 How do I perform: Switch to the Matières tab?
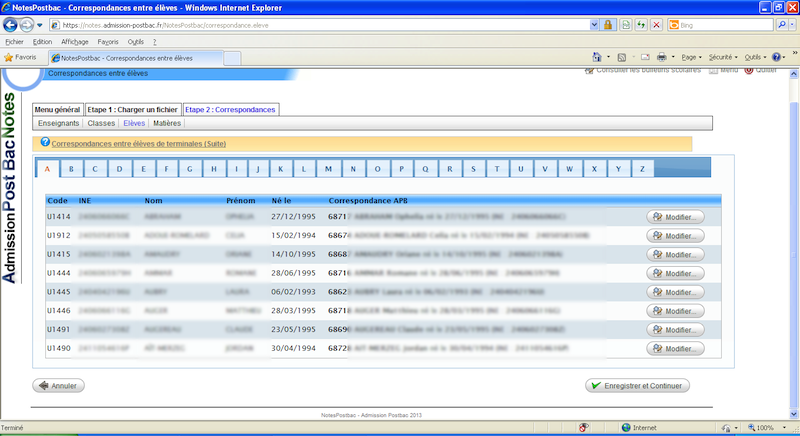pyautogui.click(x=167, y=123)
